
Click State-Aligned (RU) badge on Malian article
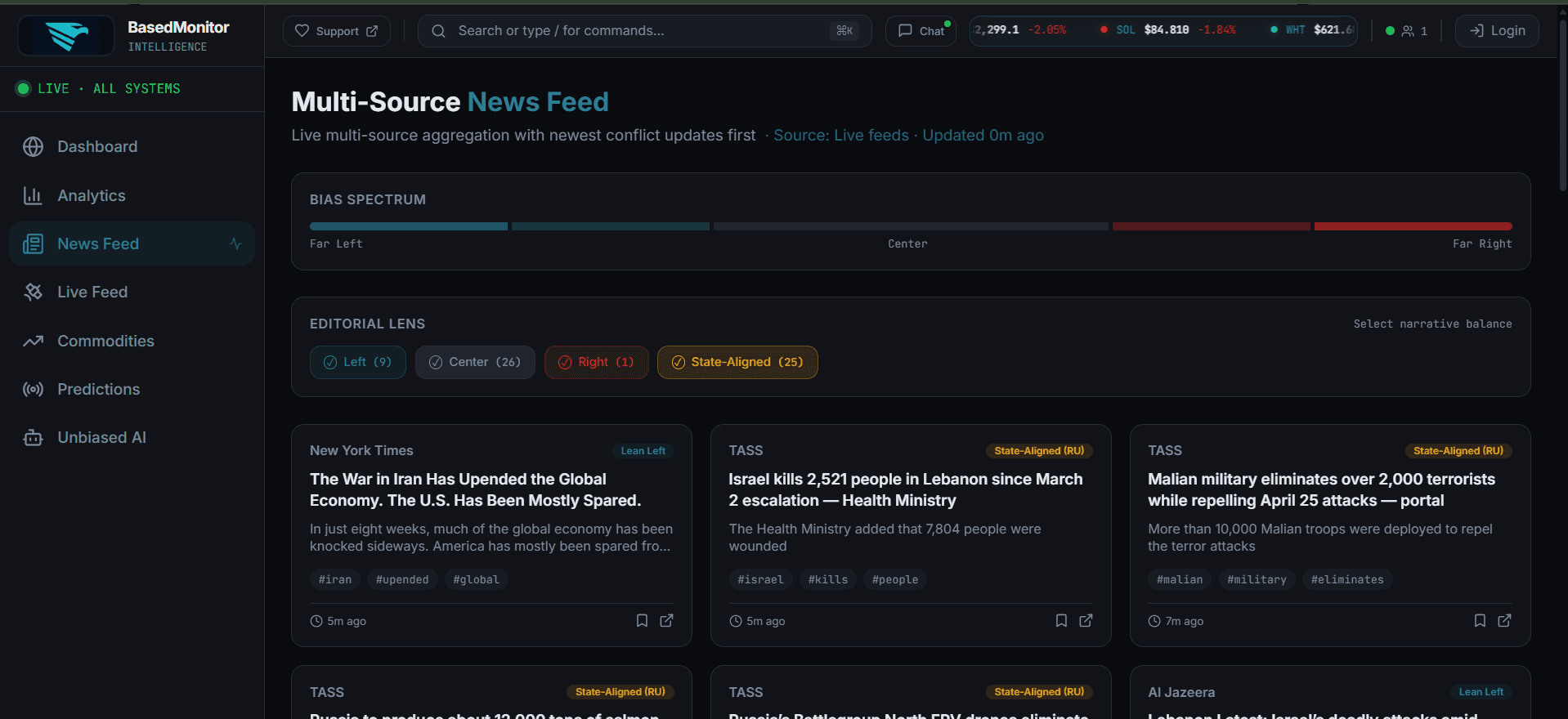click(x=1458, y=451)
